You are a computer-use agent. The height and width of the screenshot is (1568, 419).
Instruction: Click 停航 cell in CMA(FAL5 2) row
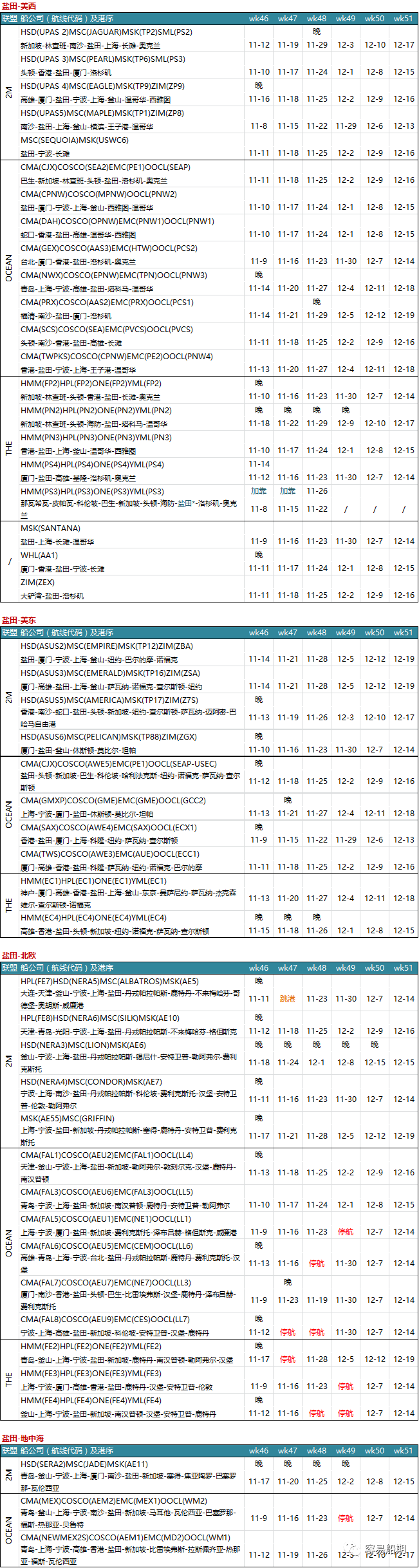346,1232
